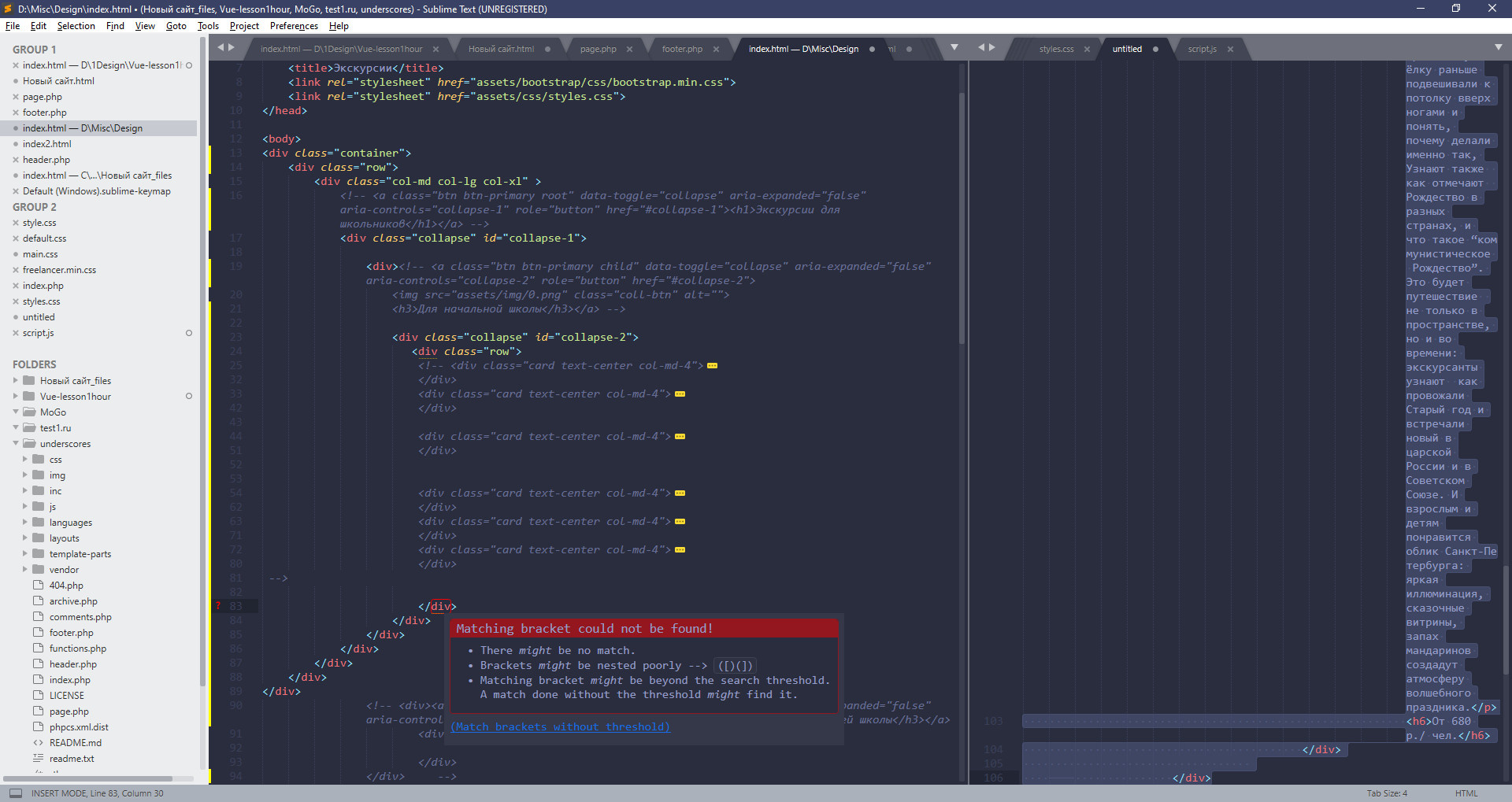This screenshot has height=802, width=1512.
Task: Close the script.js tab
Action: coord(1230,49)
